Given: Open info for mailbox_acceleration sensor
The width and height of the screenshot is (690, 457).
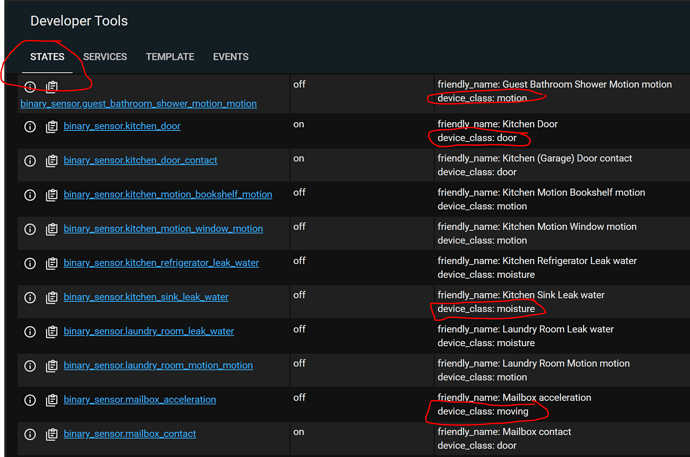Looking at the screenshot, I should pos(30,400).
